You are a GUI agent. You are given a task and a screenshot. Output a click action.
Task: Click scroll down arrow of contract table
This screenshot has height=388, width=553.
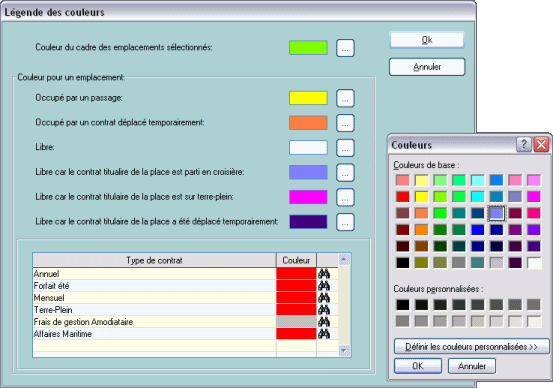(344, 351)
